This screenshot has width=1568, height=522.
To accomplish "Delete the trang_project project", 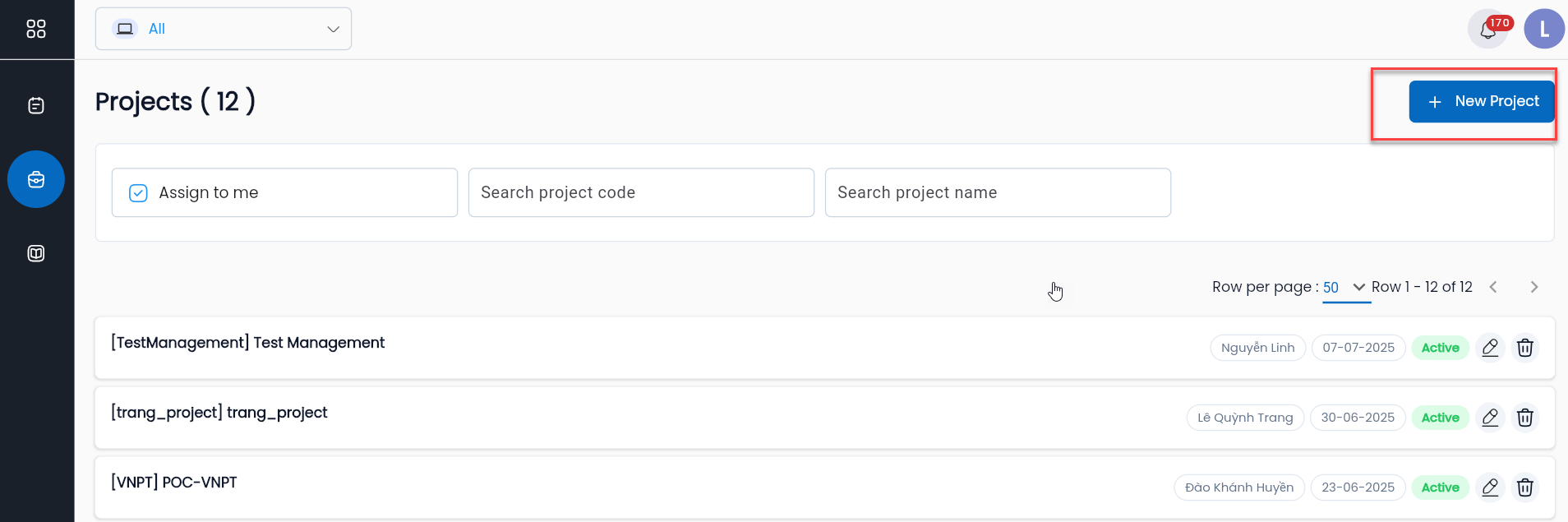I will [1525, 418].
